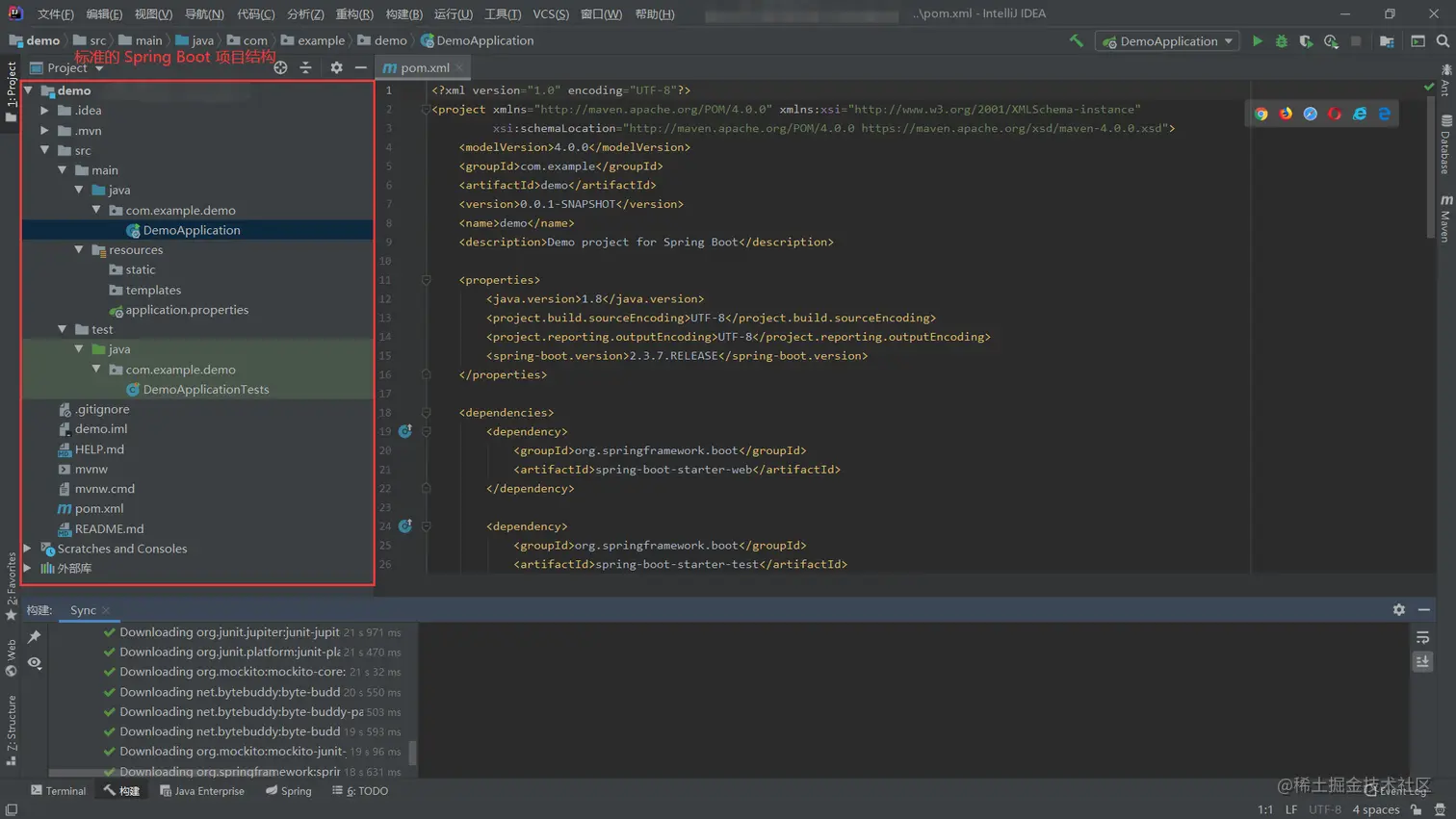Collapse the resources folder

[x=79, y=249]
